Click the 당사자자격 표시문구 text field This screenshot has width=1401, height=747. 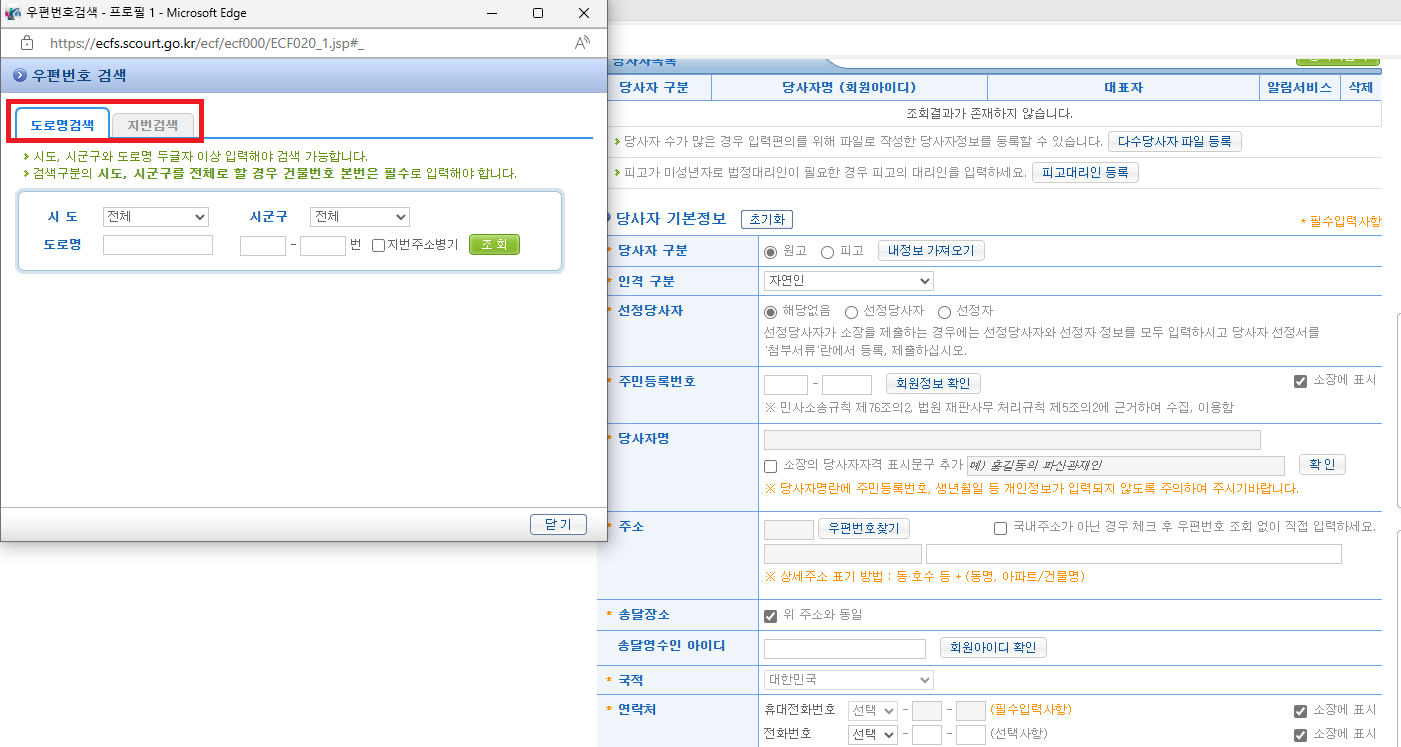pos(1125,465)
